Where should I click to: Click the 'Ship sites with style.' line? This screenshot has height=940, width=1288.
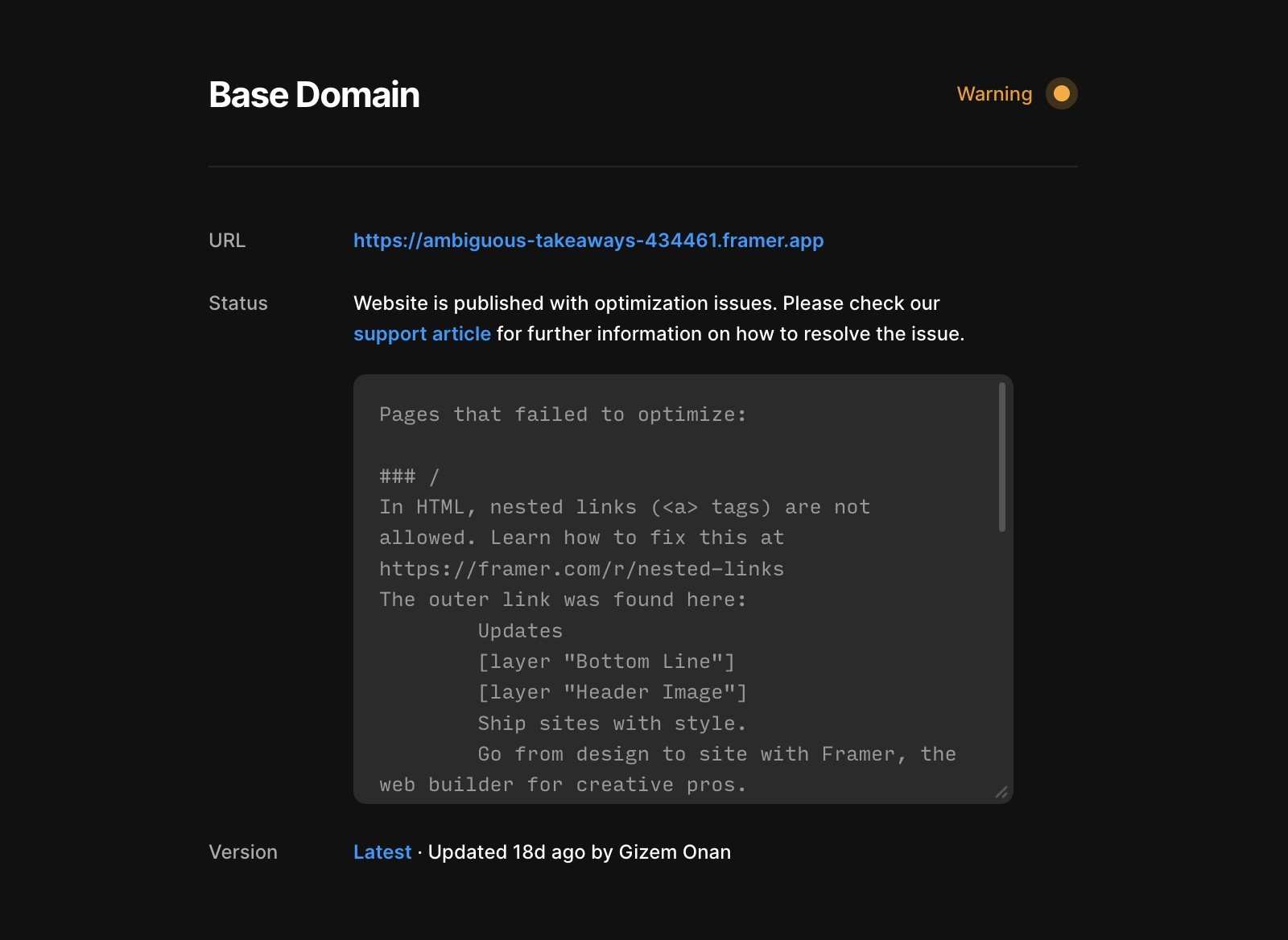point(612,724)
